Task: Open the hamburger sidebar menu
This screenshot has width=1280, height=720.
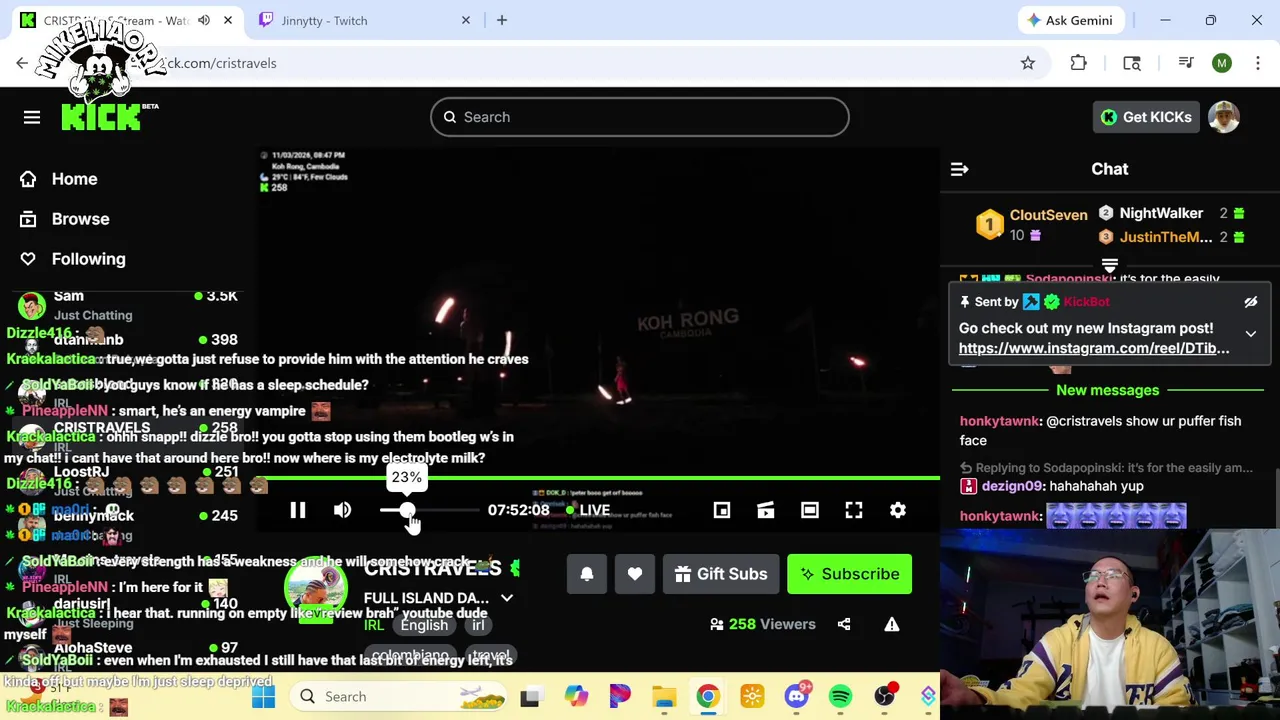Action: tap(32, 117)
